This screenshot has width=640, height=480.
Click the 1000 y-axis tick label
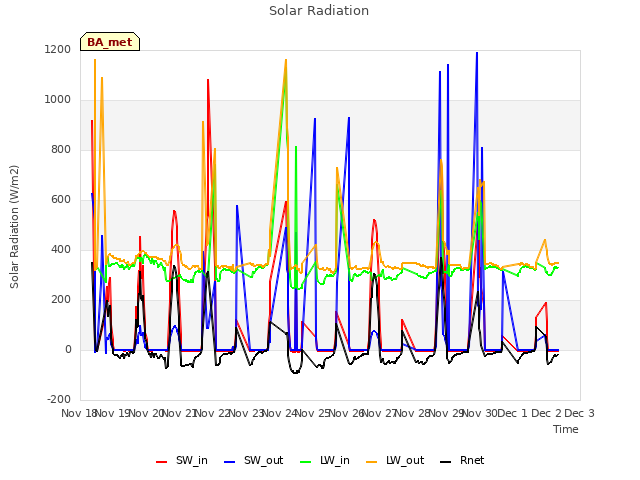[58, 100]
